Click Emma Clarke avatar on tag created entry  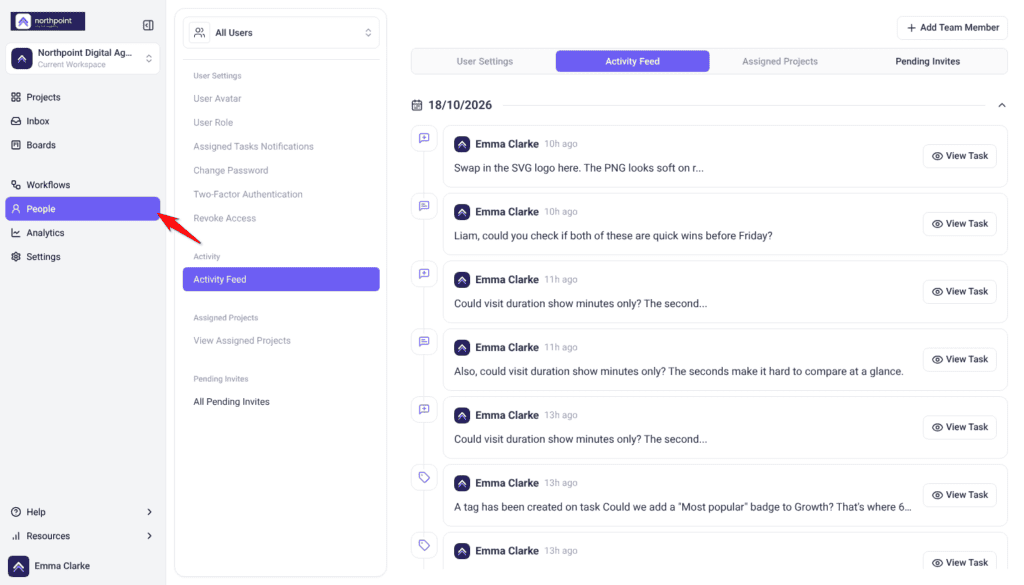coord(462,484)
